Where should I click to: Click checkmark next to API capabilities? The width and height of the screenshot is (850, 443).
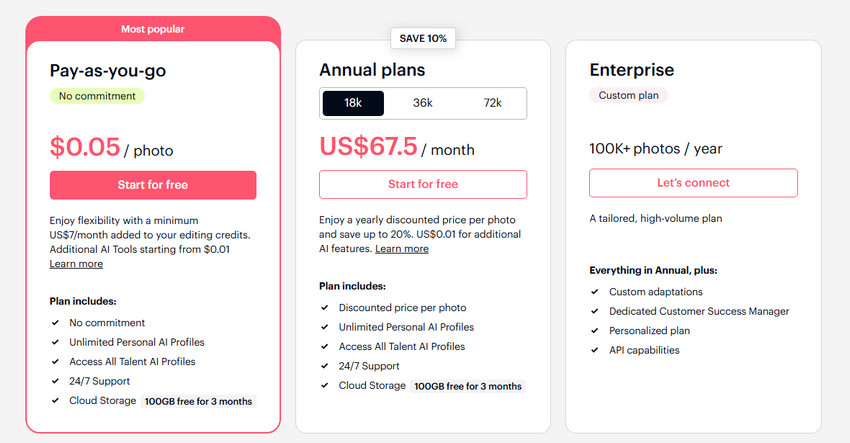tap(595, 351)
